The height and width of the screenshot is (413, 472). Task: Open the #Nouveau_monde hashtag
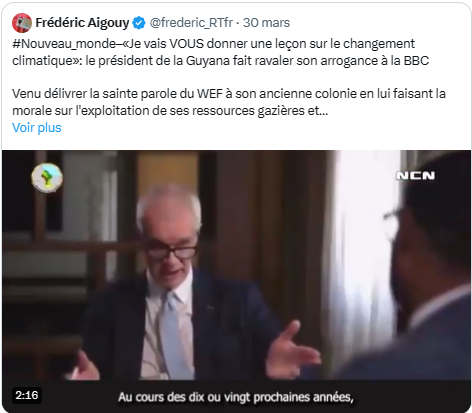tap(64, 44)
